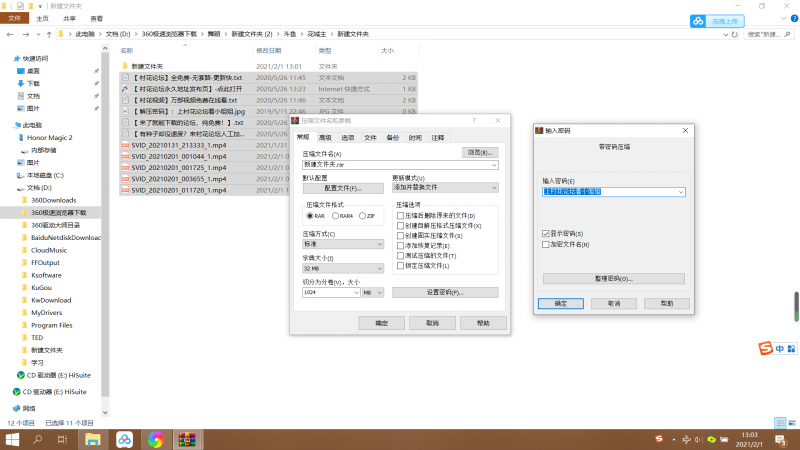Open the 注释 tab
Viewport: 800px width, 450px height.
(x=437, y=137)
